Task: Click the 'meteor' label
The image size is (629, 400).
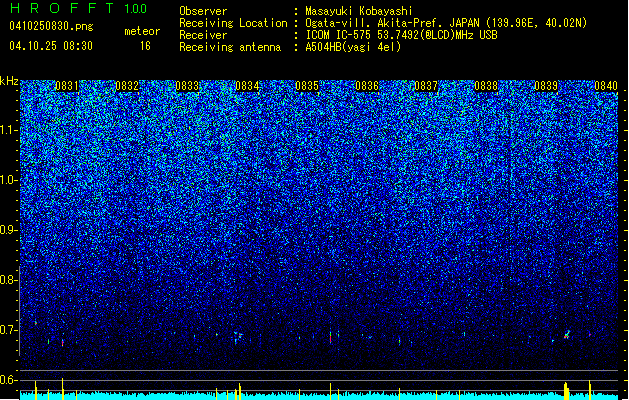Action: coord(142,31)
